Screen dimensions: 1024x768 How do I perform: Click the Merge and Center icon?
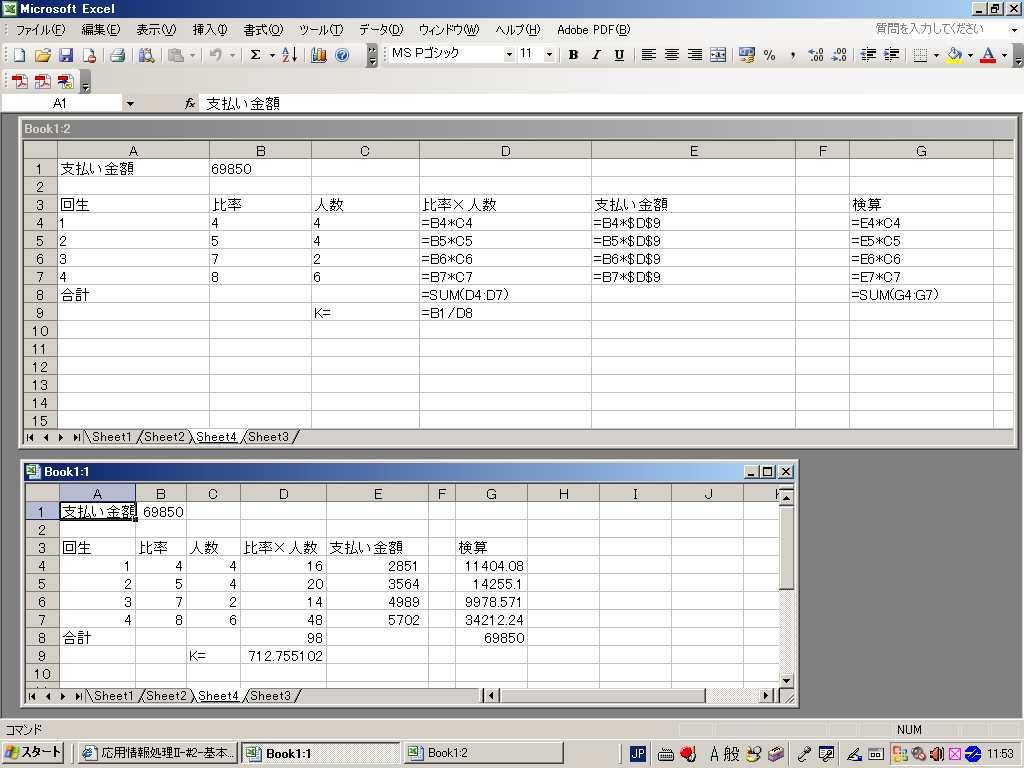point(718,55)
